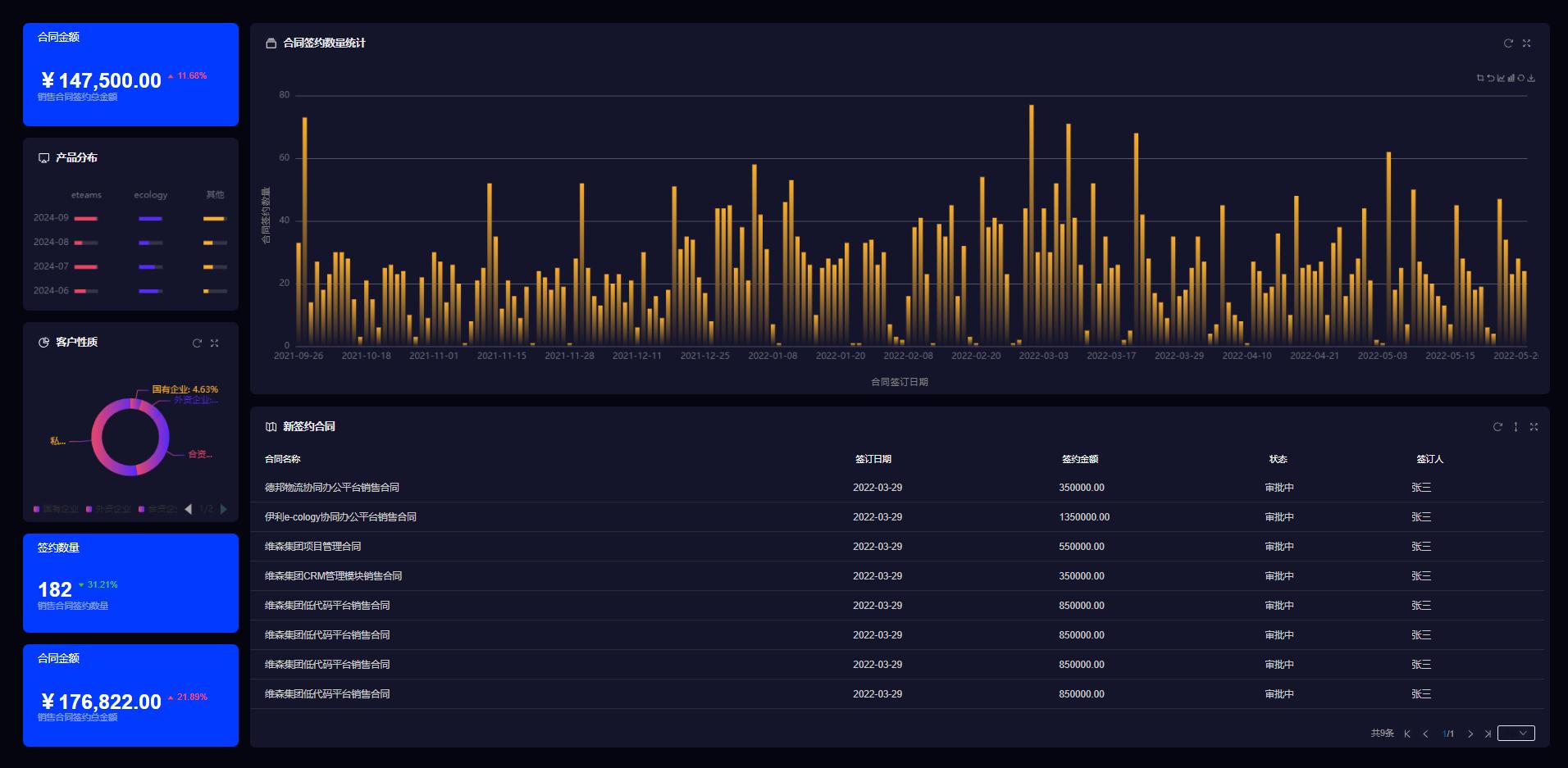Click the 客户性质 pie chart icon
Screen dimensions: 1568x768
[x=44, y=343]
